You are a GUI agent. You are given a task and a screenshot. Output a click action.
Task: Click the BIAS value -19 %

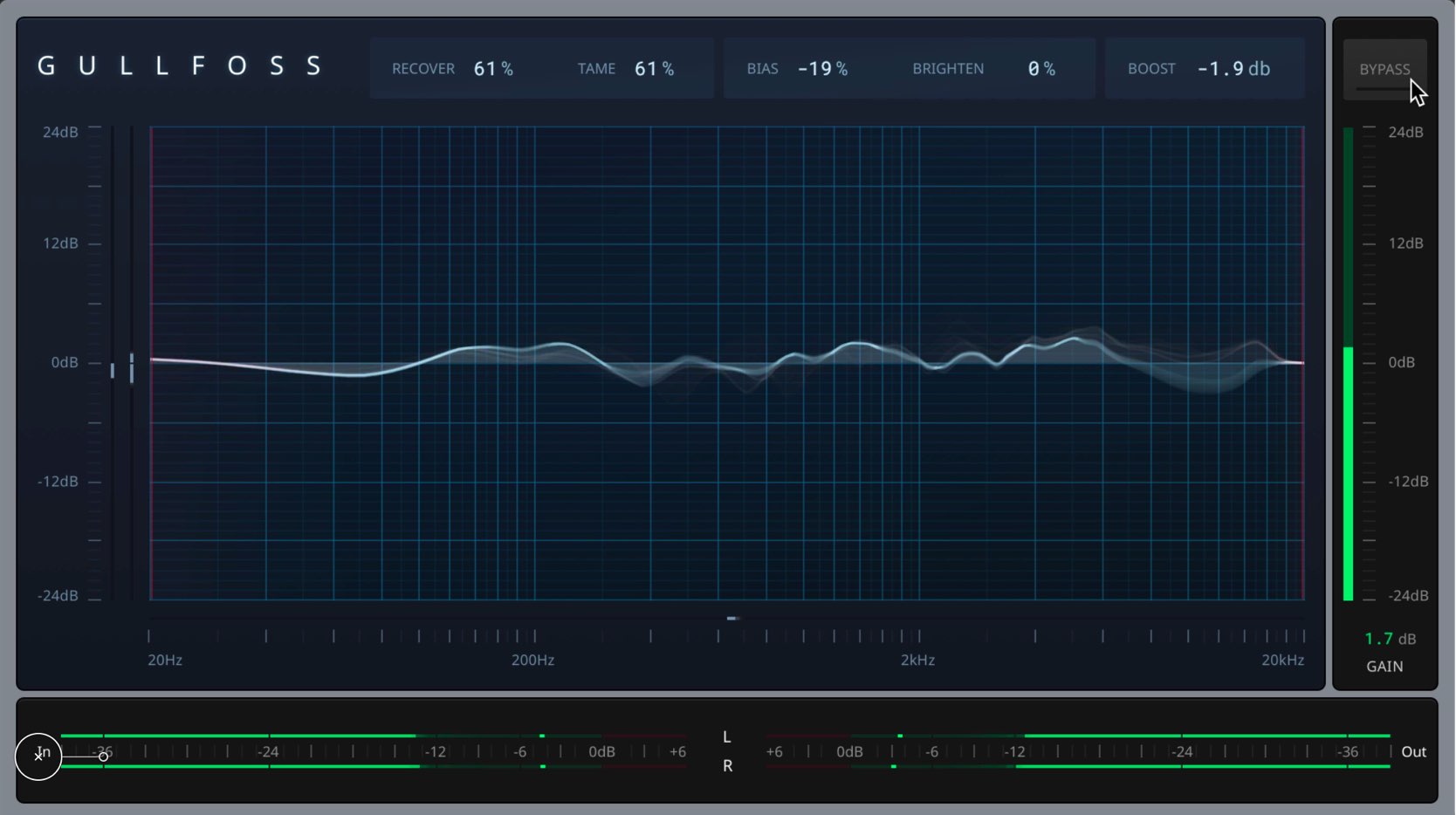pyautogui.click(x=822, y=69)
